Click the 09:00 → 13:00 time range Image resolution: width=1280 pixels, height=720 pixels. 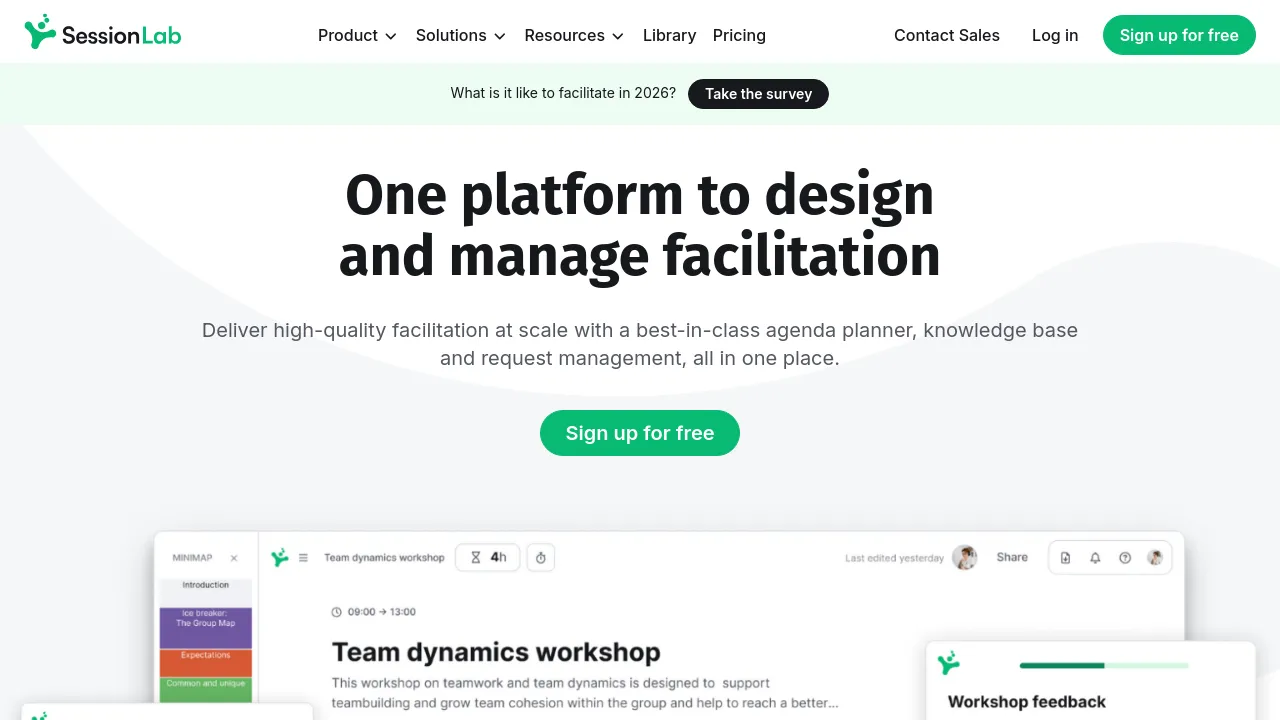(381, 612)
